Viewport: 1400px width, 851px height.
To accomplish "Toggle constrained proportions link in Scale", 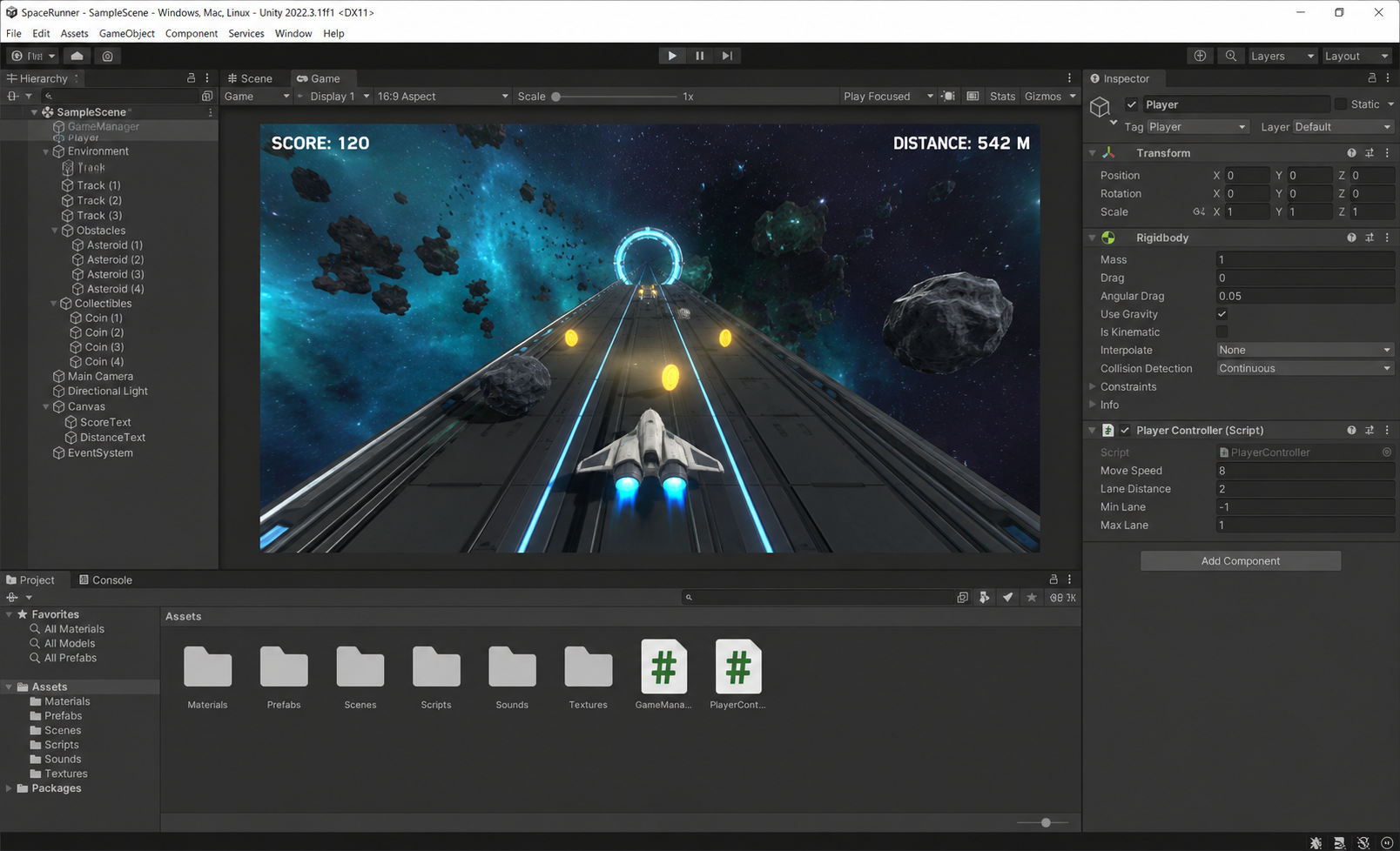I will pos(1199,212).
